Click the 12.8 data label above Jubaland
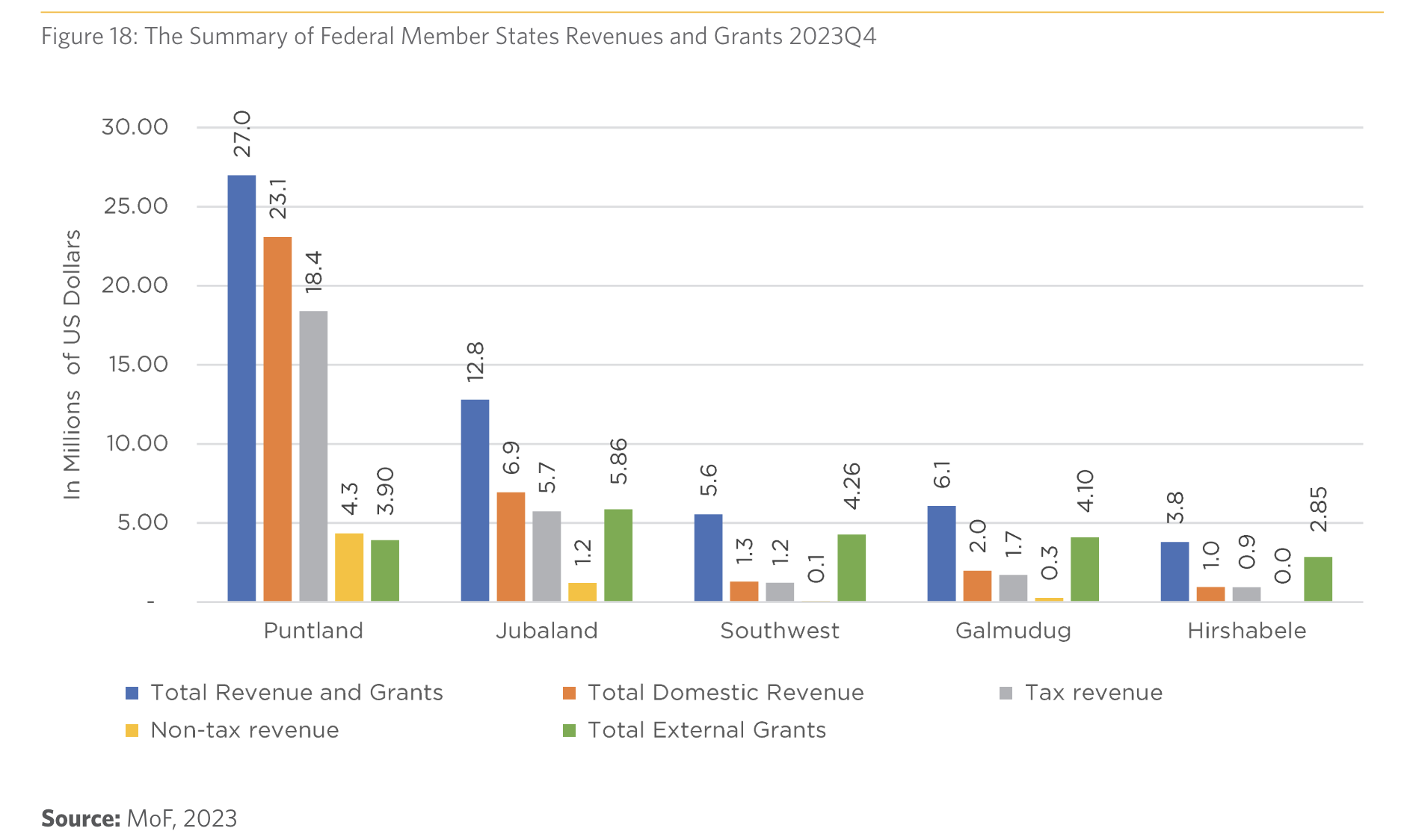Image resolution: width=1407 pixels, height=840 pixels. [x=475, y=362]
